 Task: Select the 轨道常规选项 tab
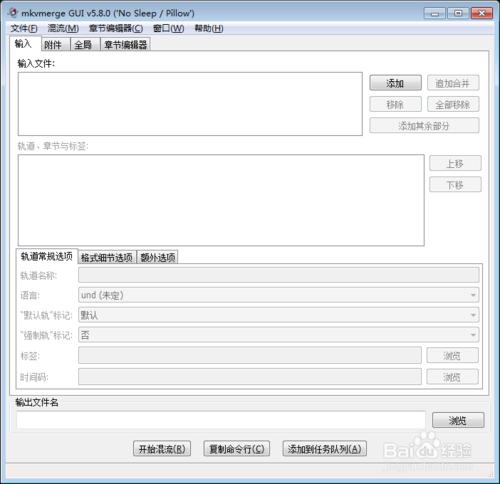[47, 256]
